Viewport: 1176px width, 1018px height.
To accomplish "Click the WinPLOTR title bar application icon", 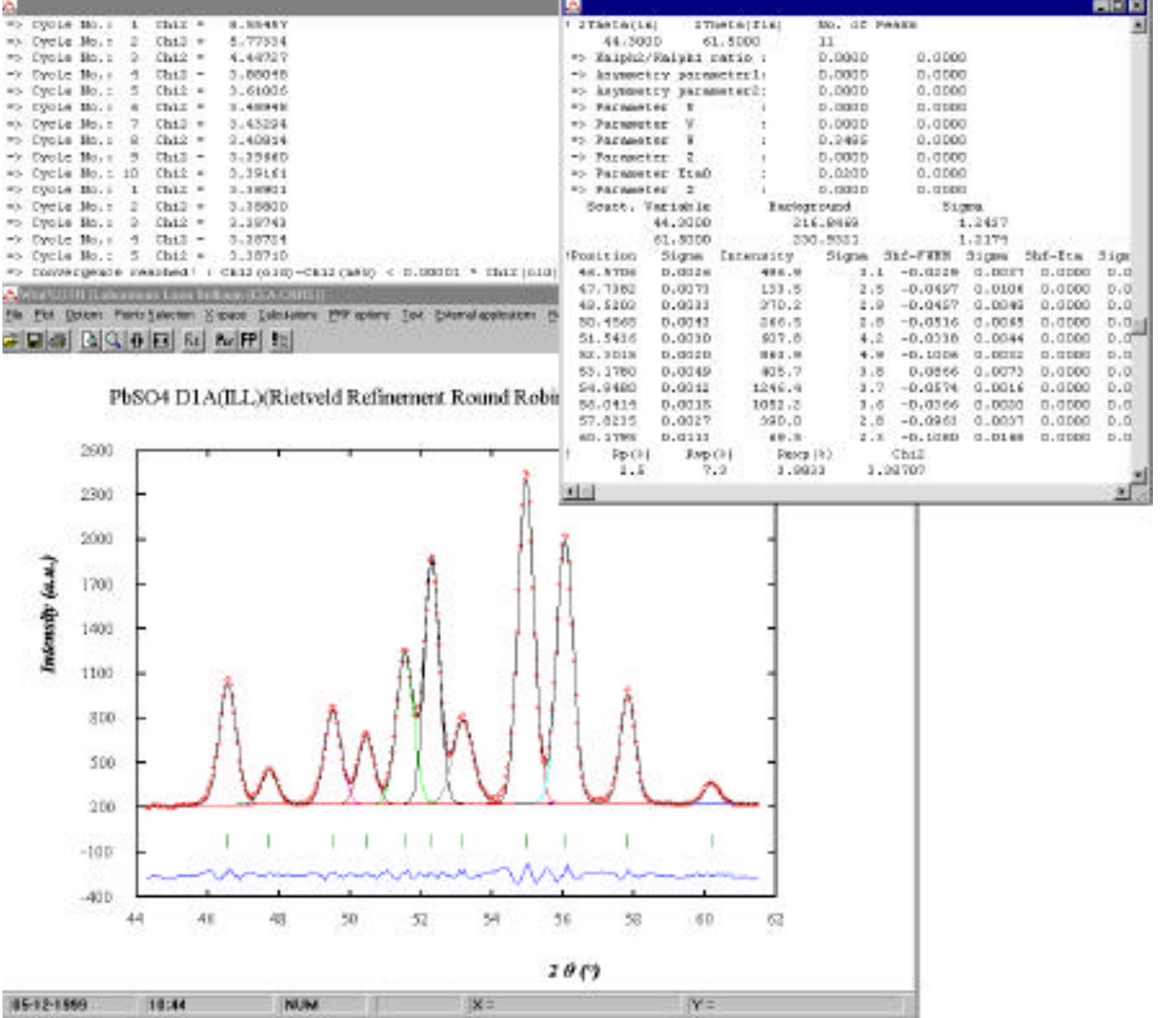I will 10,294.
